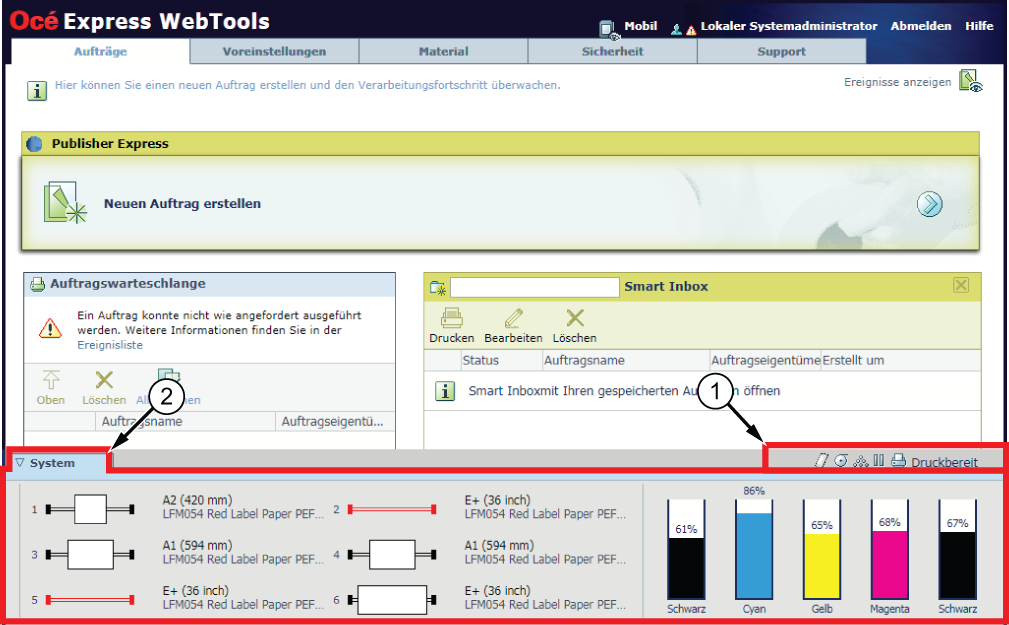
Task: Click the Auftragswarteschlange printer icon
Action: 38,284
